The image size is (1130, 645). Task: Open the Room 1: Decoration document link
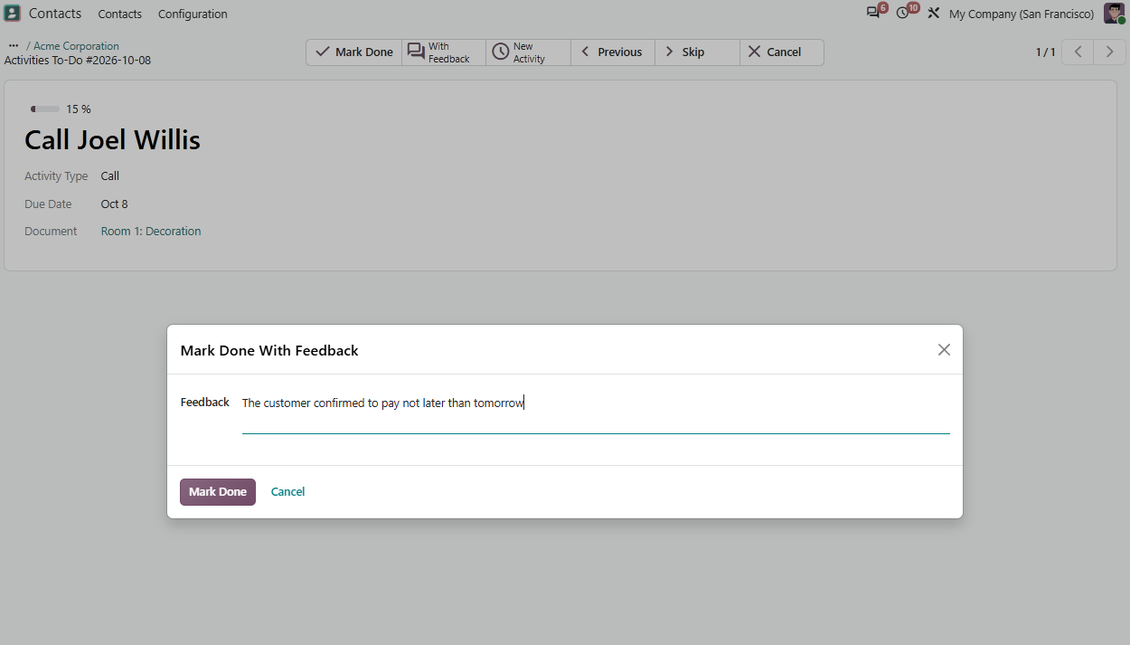click(151, 231)
